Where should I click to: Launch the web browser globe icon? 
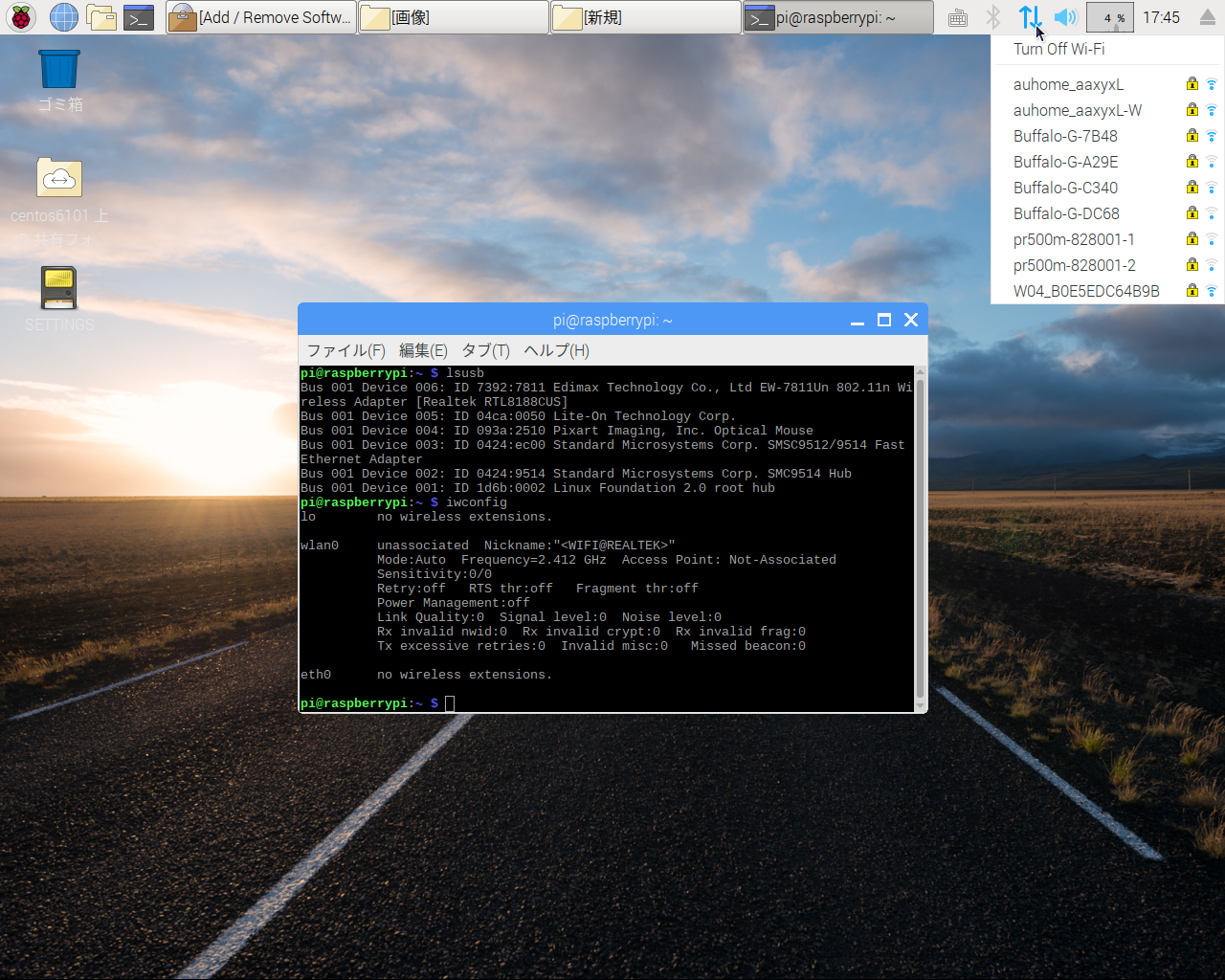63,17
